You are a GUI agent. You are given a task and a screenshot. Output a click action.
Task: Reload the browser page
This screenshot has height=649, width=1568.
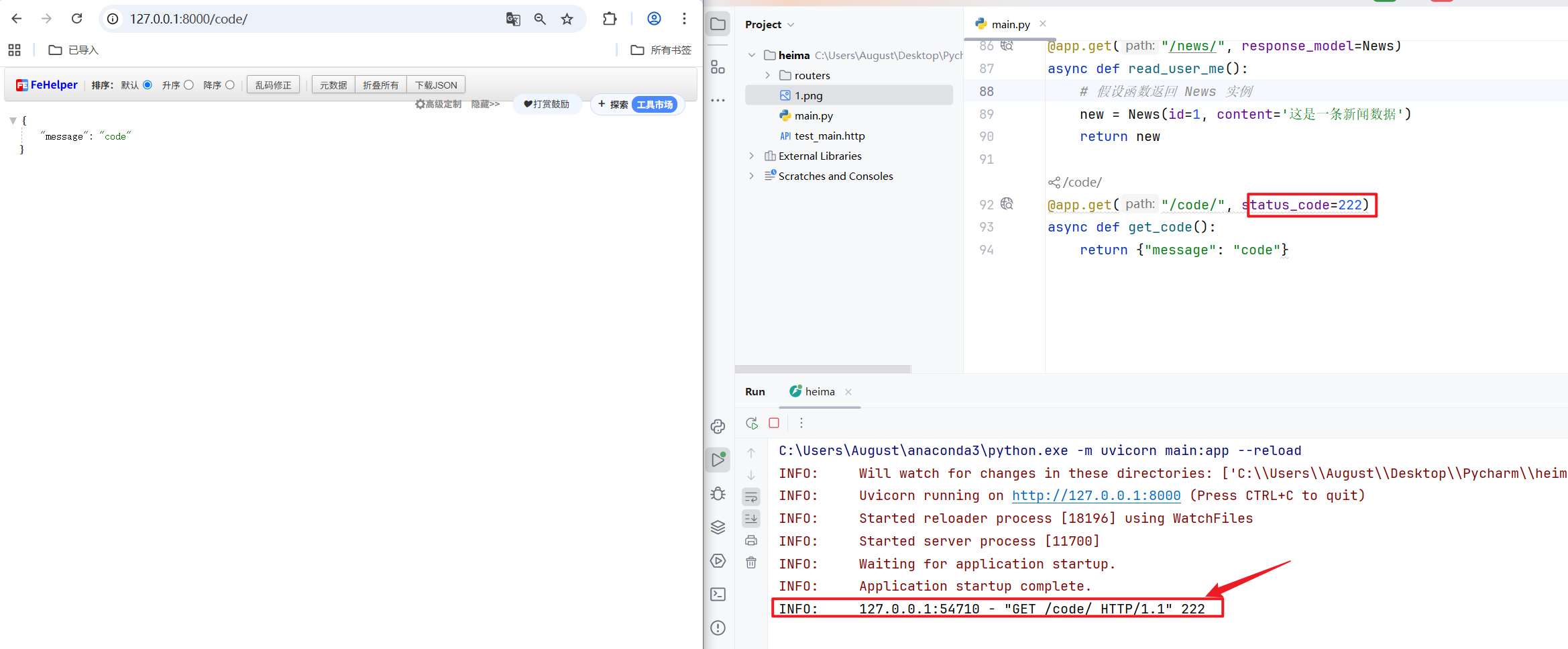77,19
